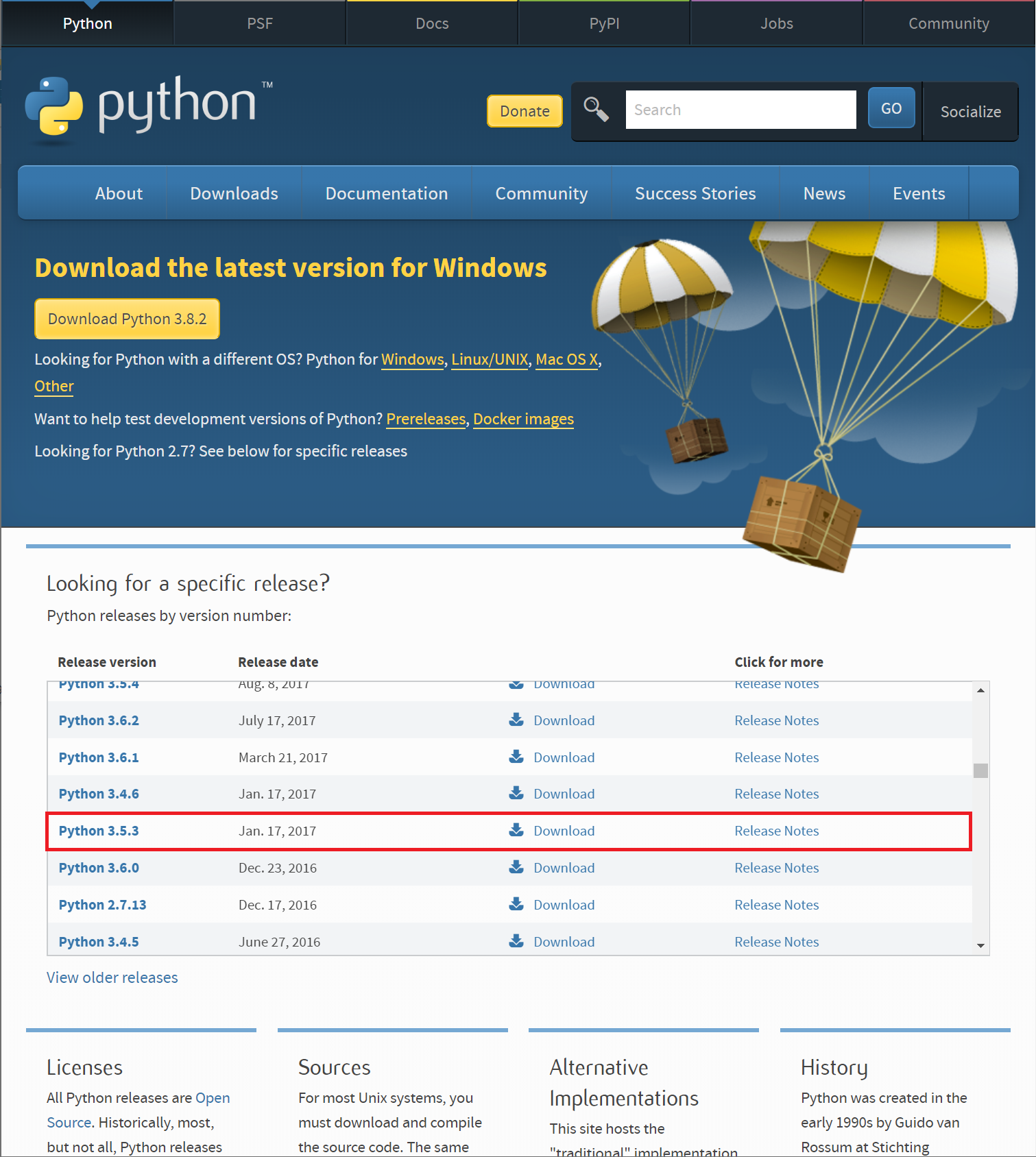Open Release Notes for Python 3.5.3
The image size is (1036, 1157).
pyautogui.click(x=777, y=831)
